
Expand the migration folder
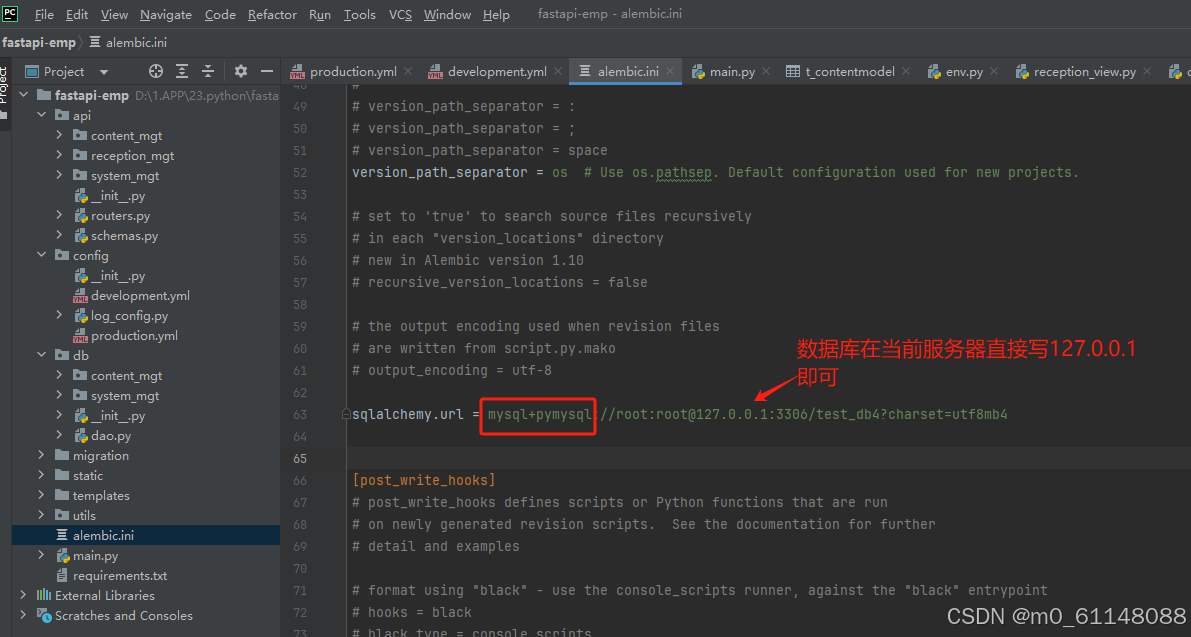coord(41,455)
